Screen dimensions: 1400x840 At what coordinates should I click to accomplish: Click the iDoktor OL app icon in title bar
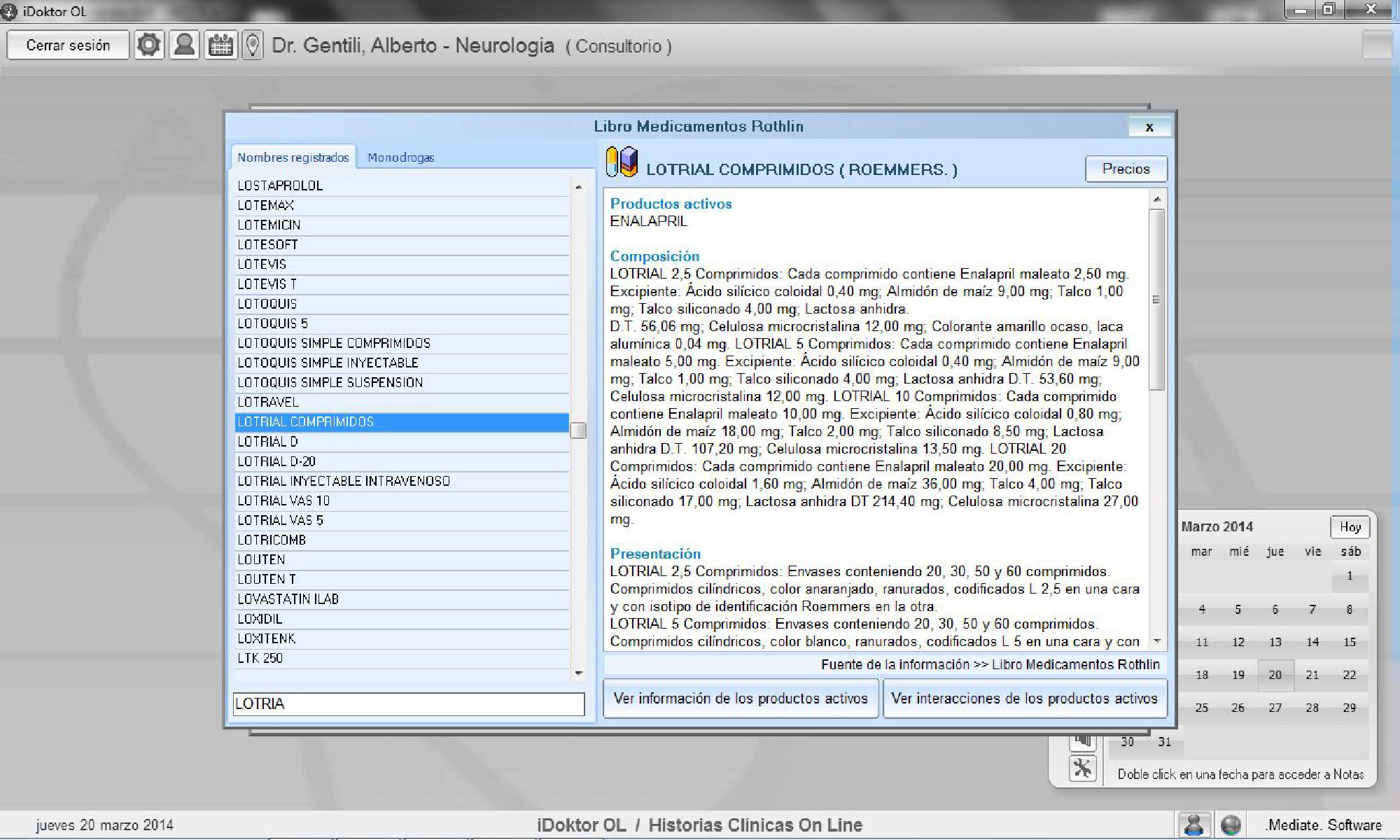10,11
